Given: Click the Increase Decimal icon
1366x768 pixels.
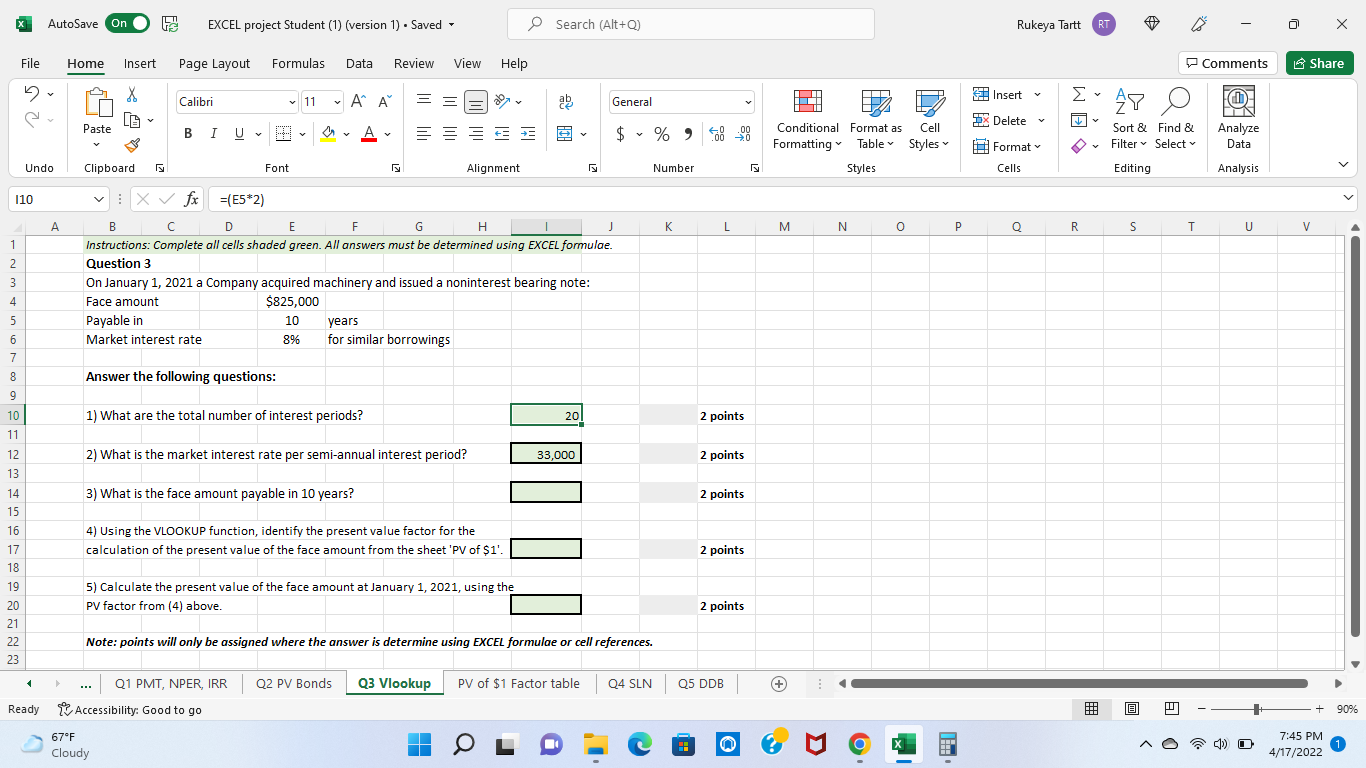Looking at the screenshot, I should [719, 133].
